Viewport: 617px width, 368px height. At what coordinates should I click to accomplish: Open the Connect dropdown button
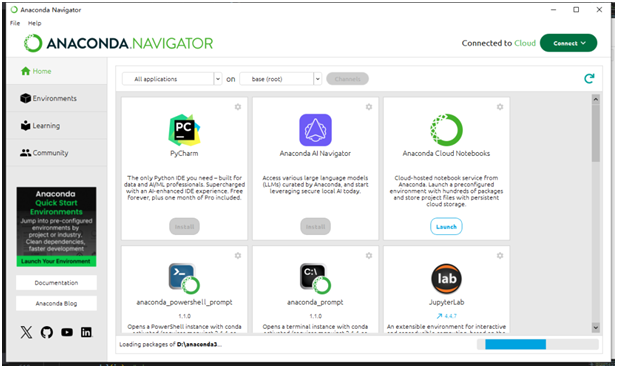pos(569,43)
